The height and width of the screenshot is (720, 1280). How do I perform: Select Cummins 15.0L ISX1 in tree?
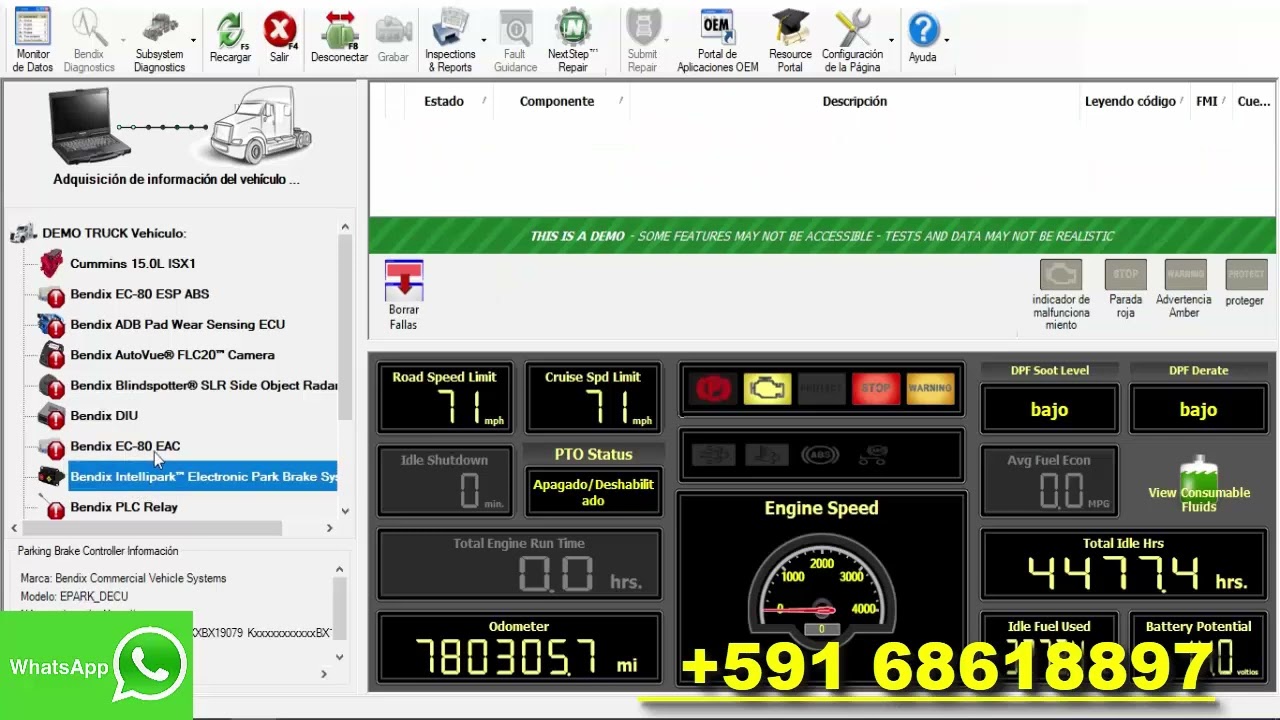[x=132, y=264]
